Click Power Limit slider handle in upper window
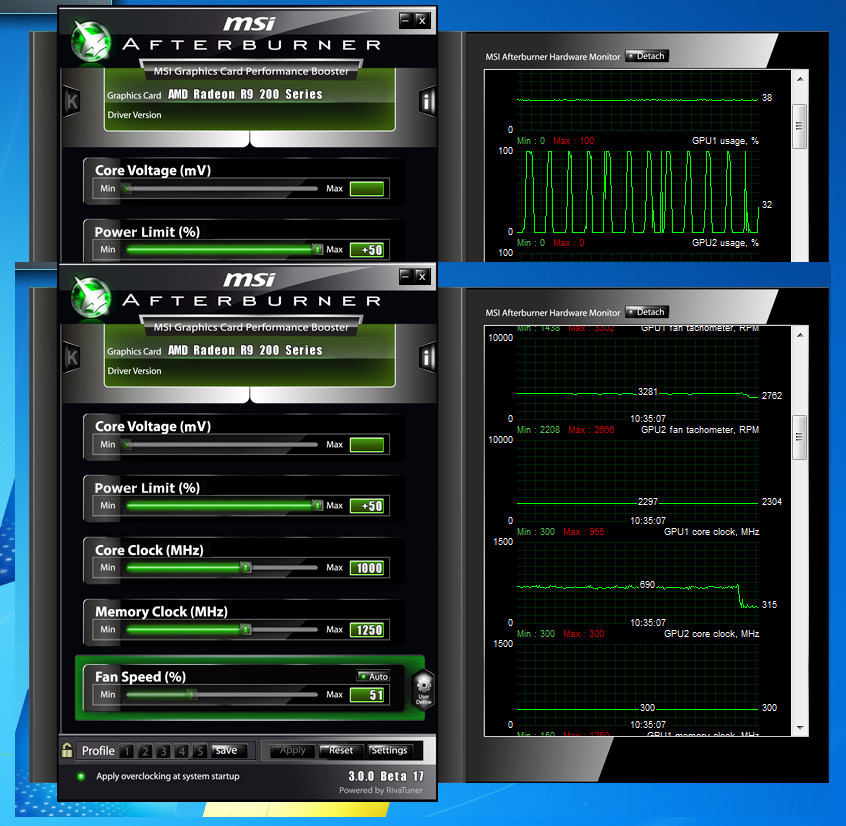Screen dimensions: 846x826 318,249
